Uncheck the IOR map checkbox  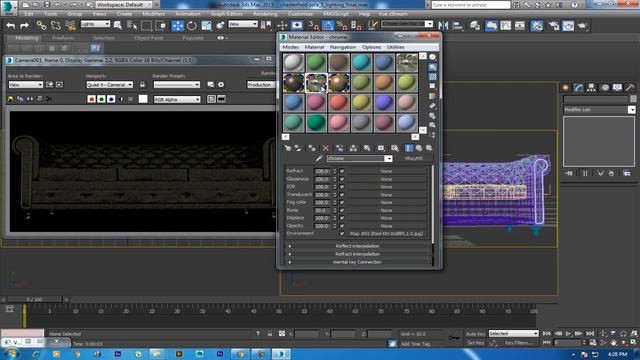[342, 187]
